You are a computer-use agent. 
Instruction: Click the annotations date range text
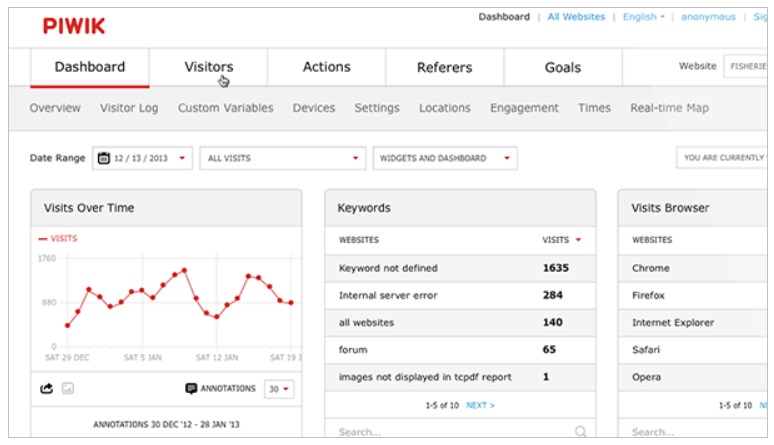click(166, 425)
